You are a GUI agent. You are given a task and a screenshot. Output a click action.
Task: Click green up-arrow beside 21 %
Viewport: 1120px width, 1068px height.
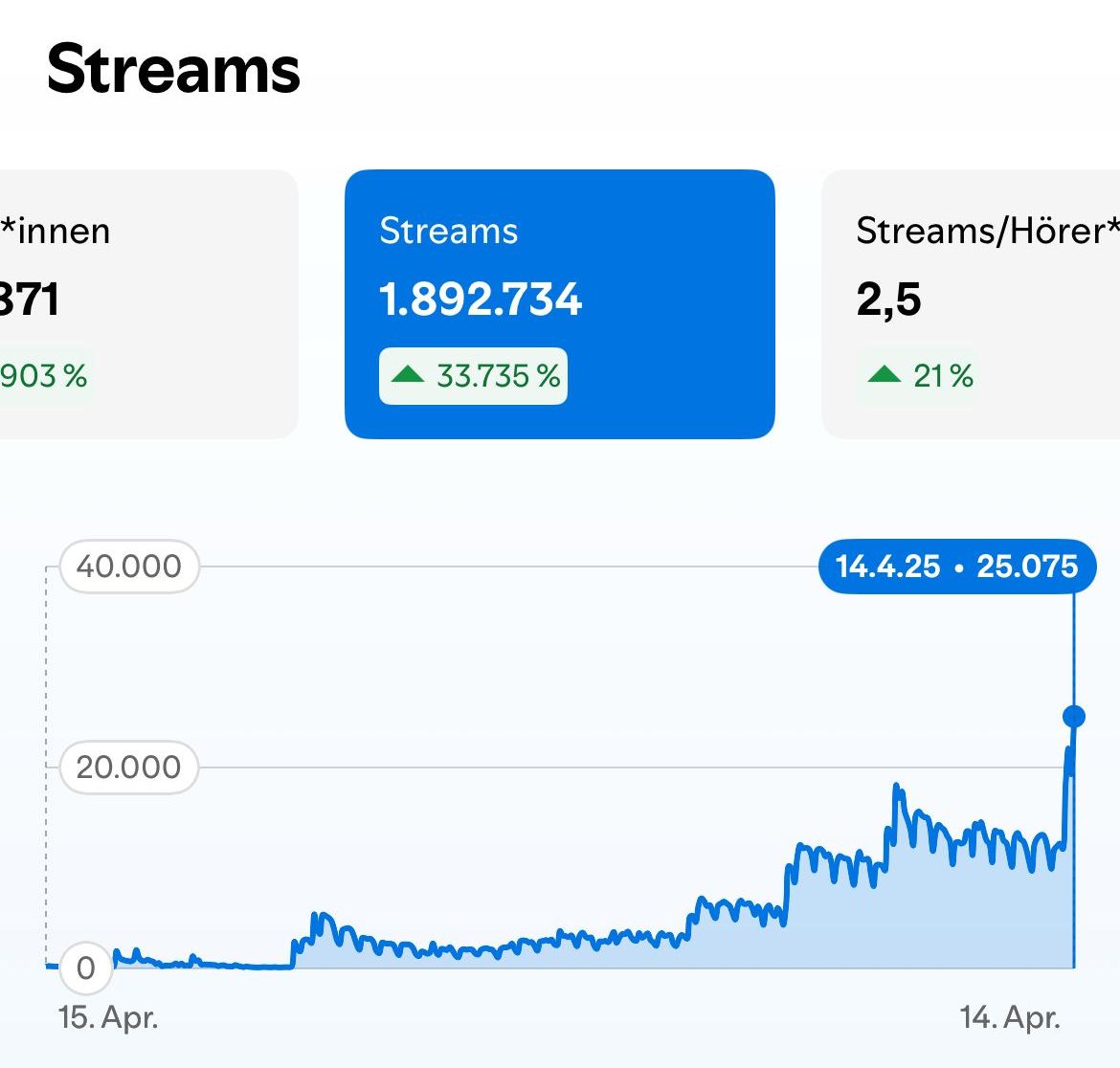point(884,375)
